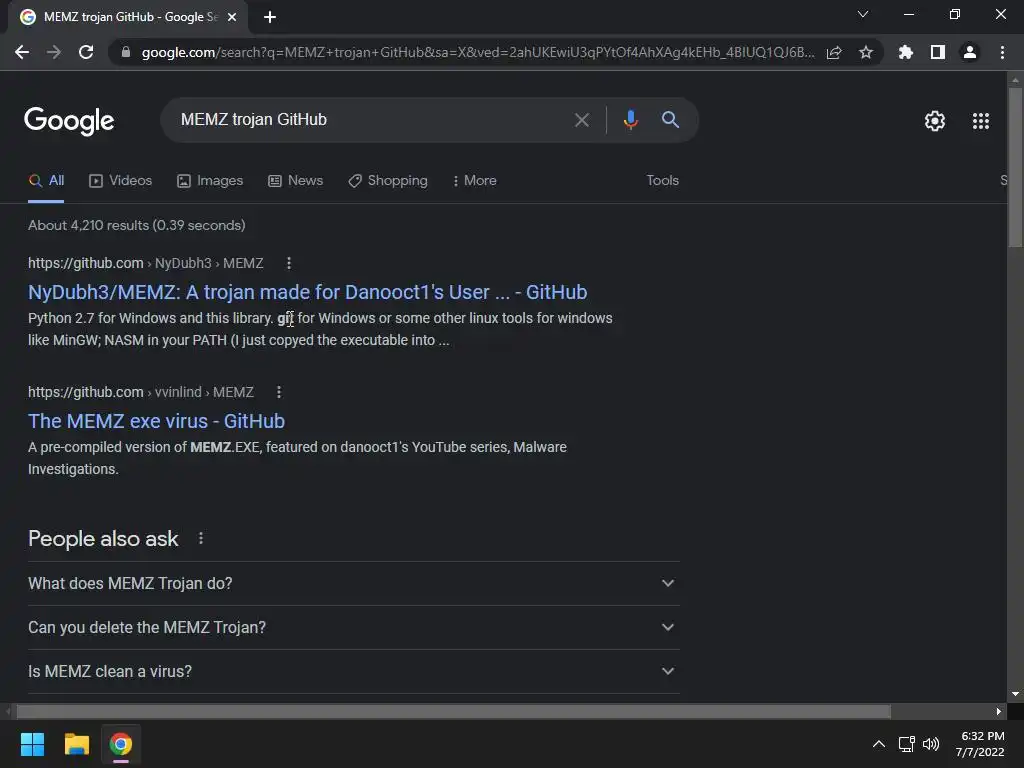Image resolution: width=1024 pixels, height=768 pixels.
Task: Open the Windows Start menu
Action: tap(32, 744)
